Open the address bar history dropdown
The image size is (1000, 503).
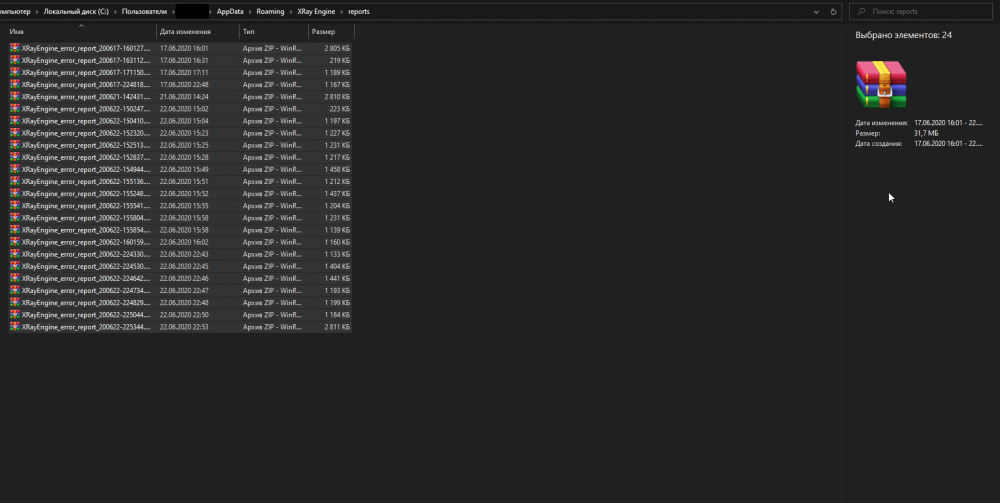pos(816,11)
